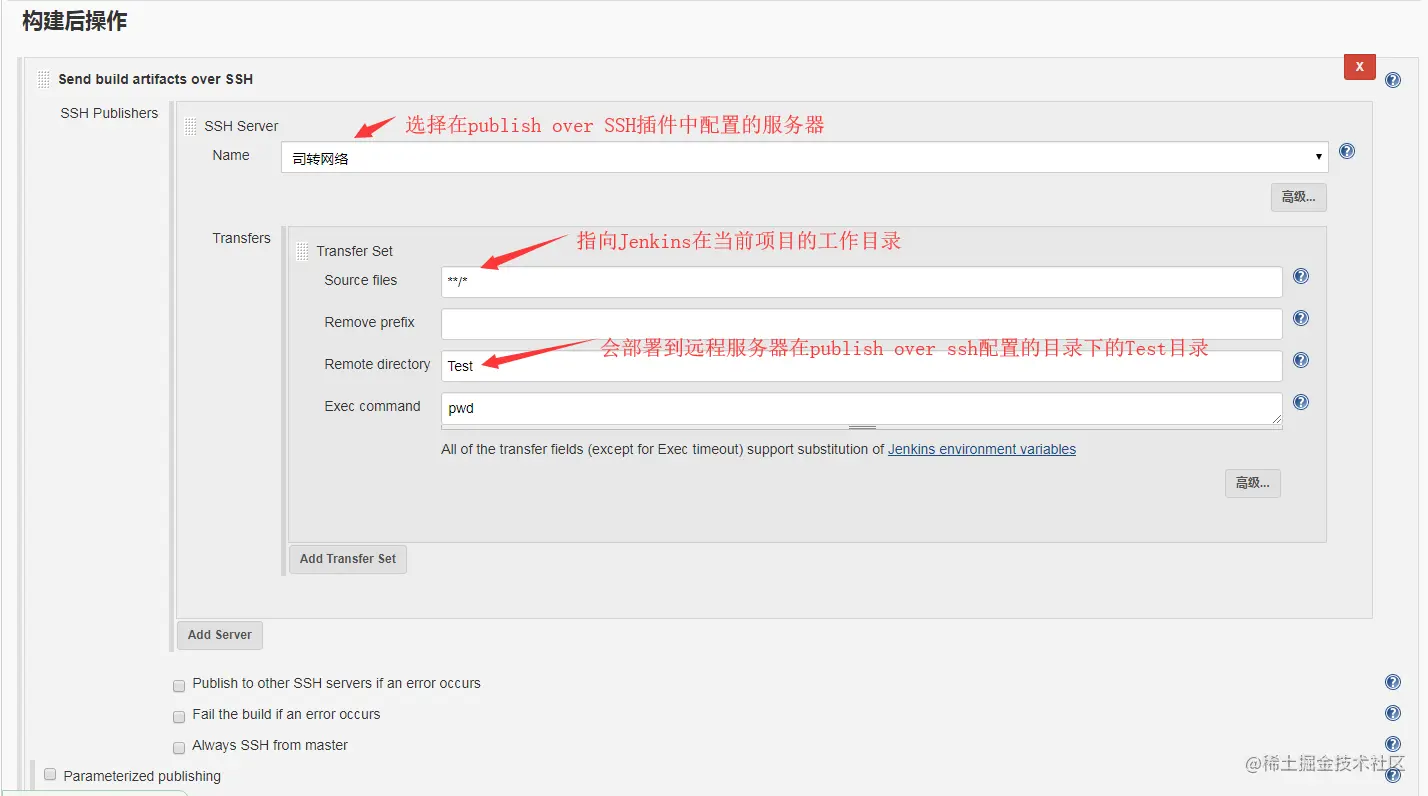Toggle Fail the build if an error occurs
The image size is (1428, 796).
[179, 717]
